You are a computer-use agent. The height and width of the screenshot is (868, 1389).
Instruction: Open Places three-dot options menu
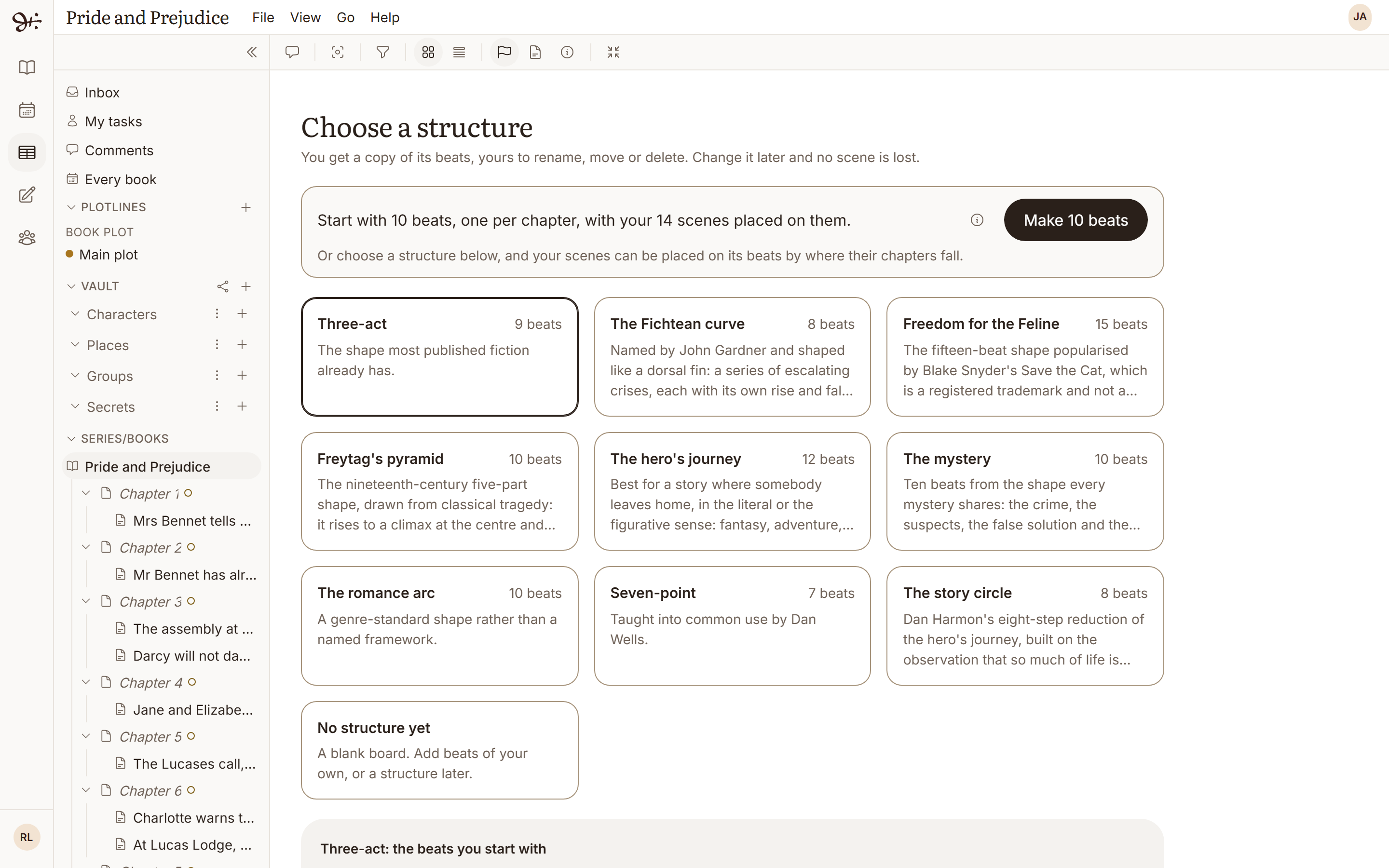[x=217, y=344]
